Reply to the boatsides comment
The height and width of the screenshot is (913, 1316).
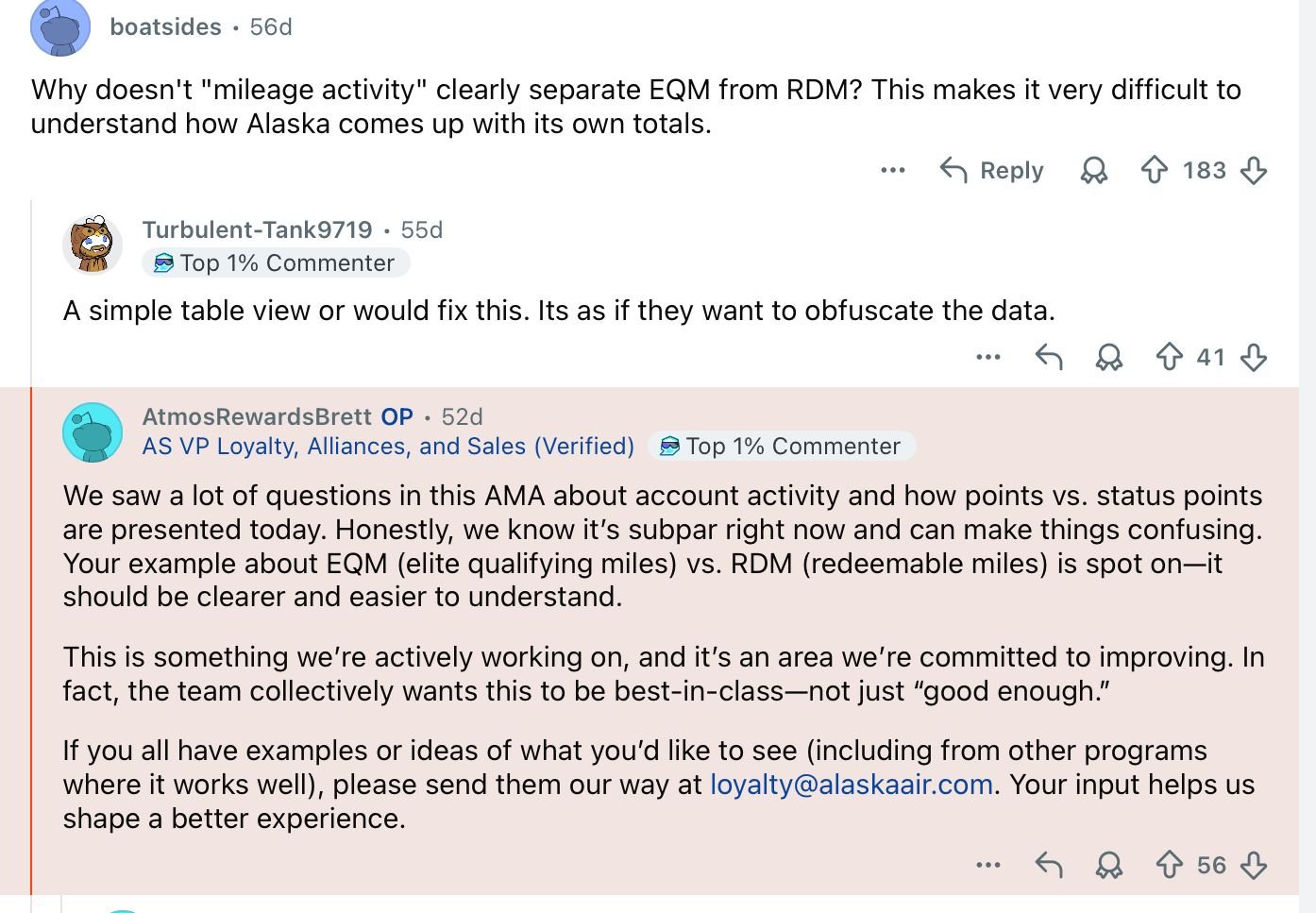pyautogui.click(x=992, y=170)
